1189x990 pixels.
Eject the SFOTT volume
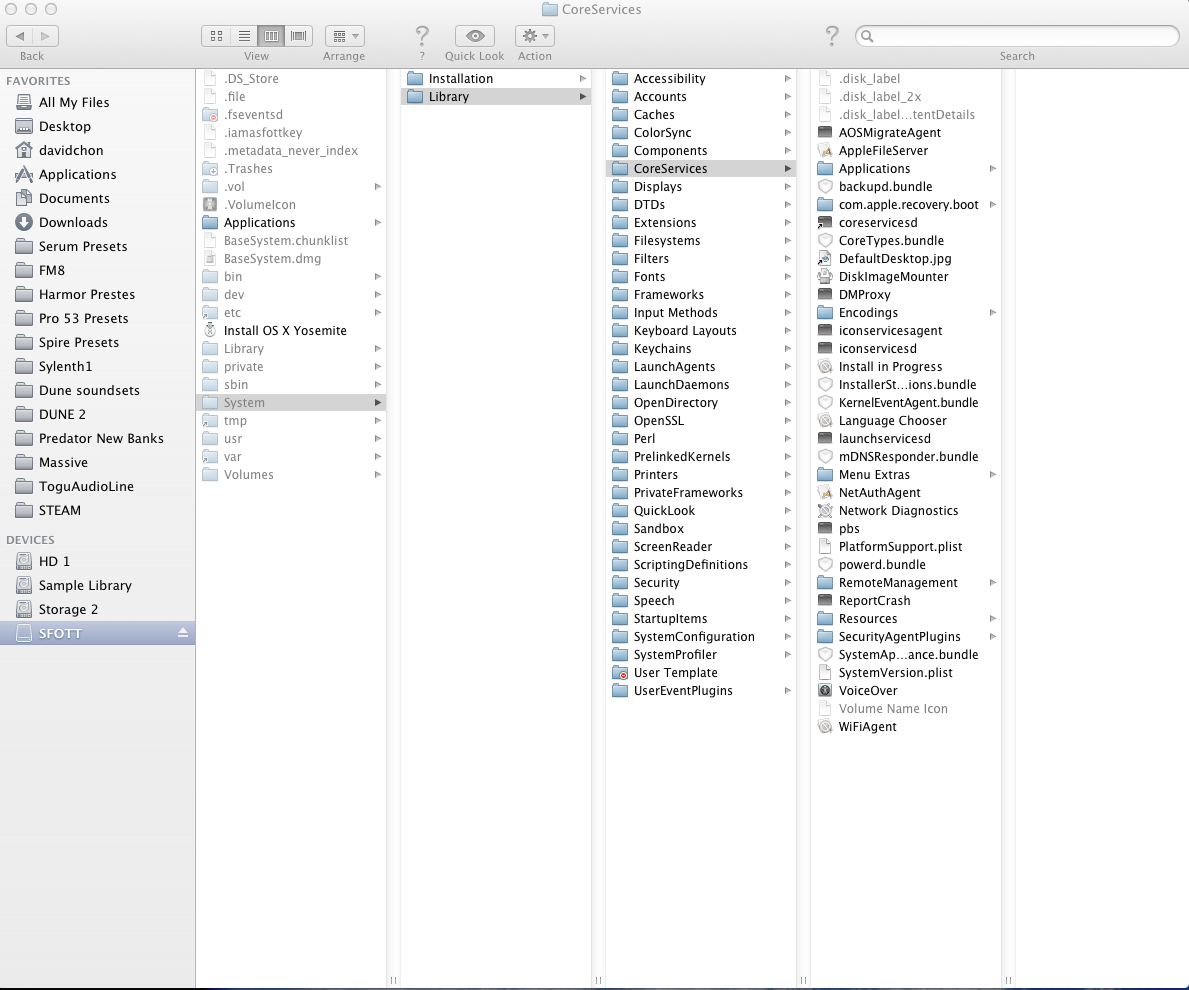click(x=183, y=632)
